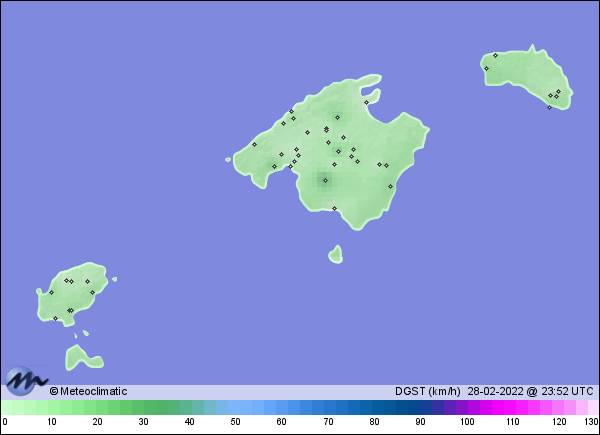The image size is (600, 435).
Task: Click the DGST (km/h) label
Action: coord(427,391)
